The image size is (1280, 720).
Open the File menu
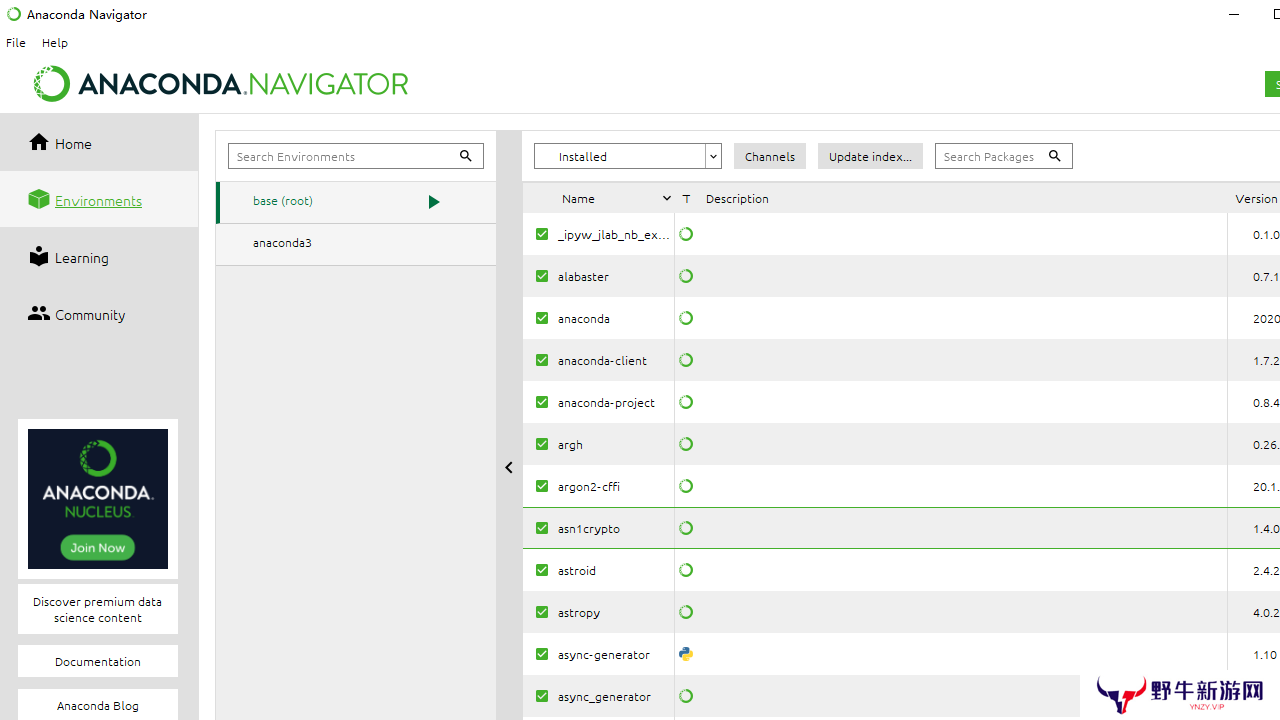coord(16,43)
